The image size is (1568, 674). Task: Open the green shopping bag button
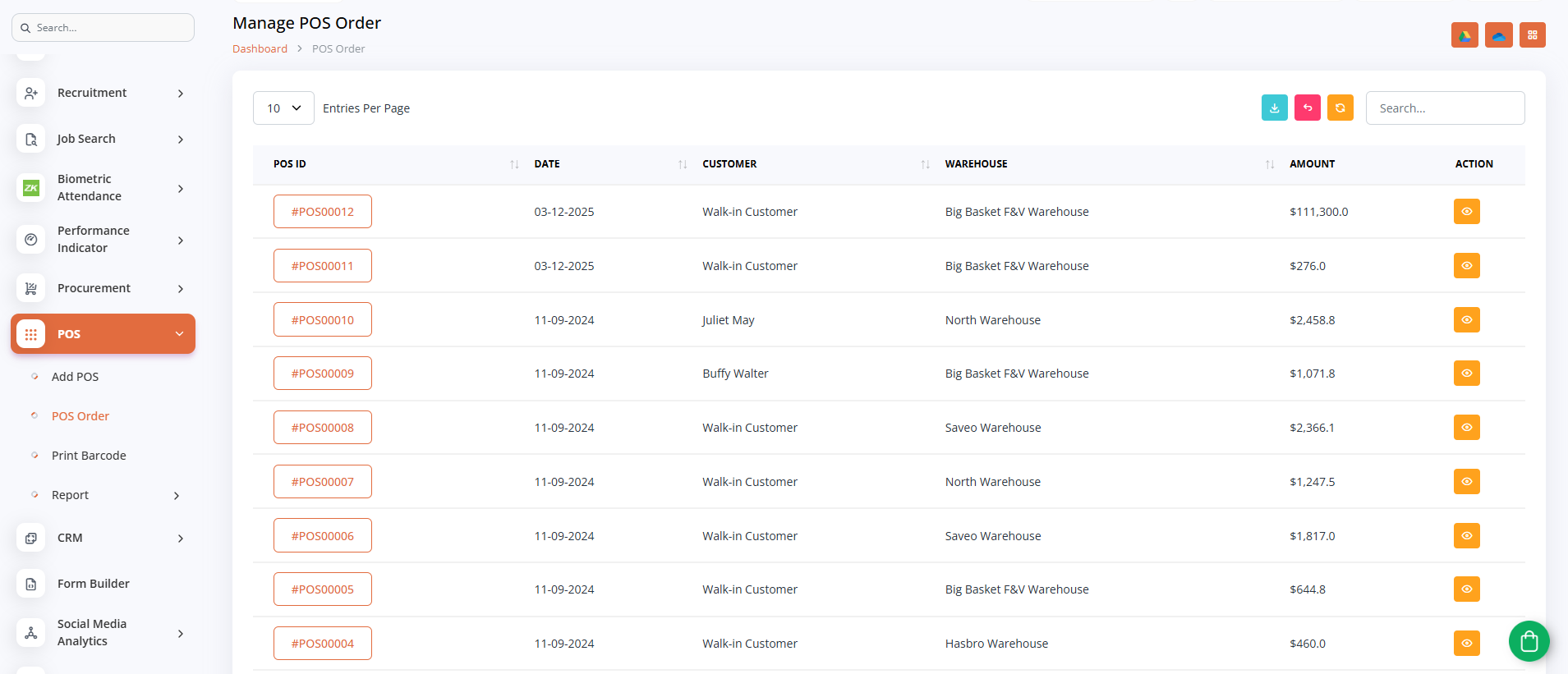pyautogui.click(x=1529, y=641)
